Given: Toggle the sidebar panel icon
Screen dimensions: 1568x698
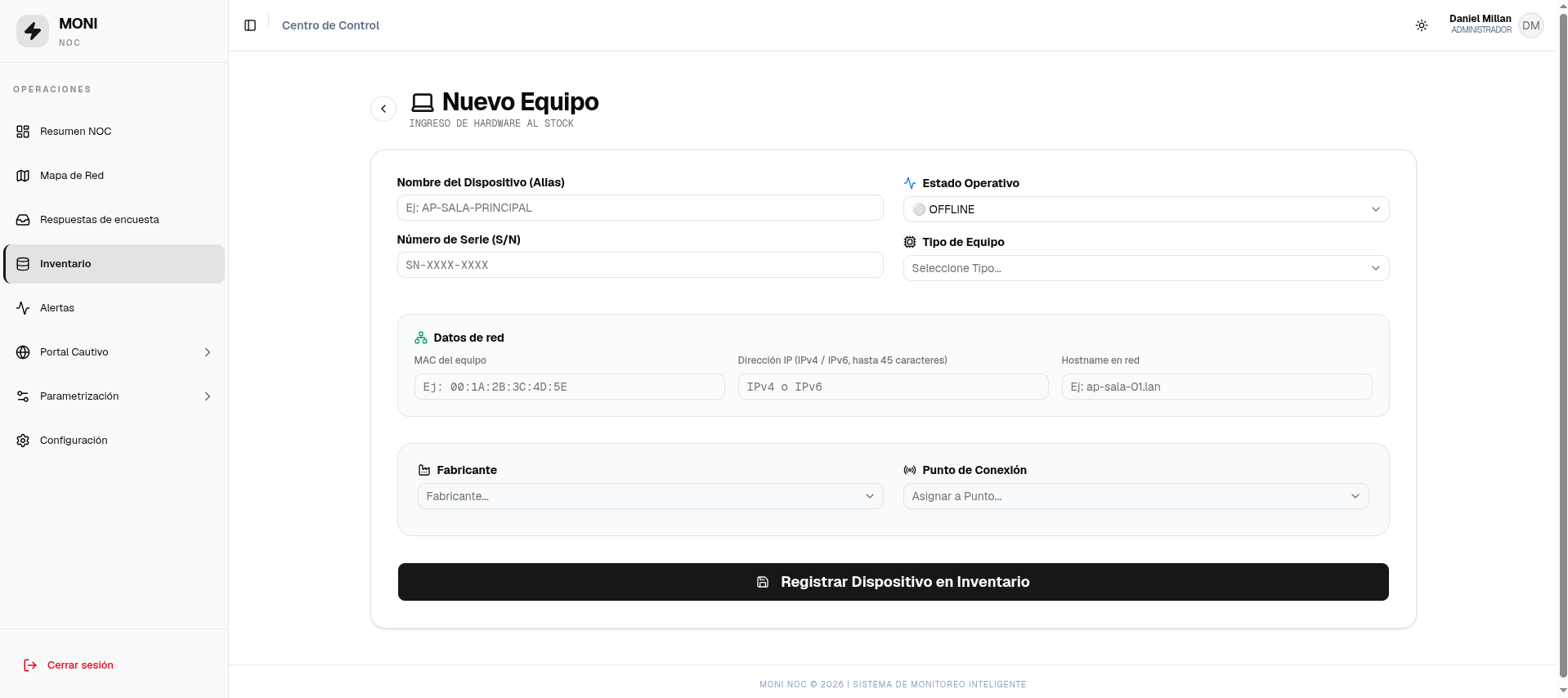Looking at the screenshot, I should 250,25.
